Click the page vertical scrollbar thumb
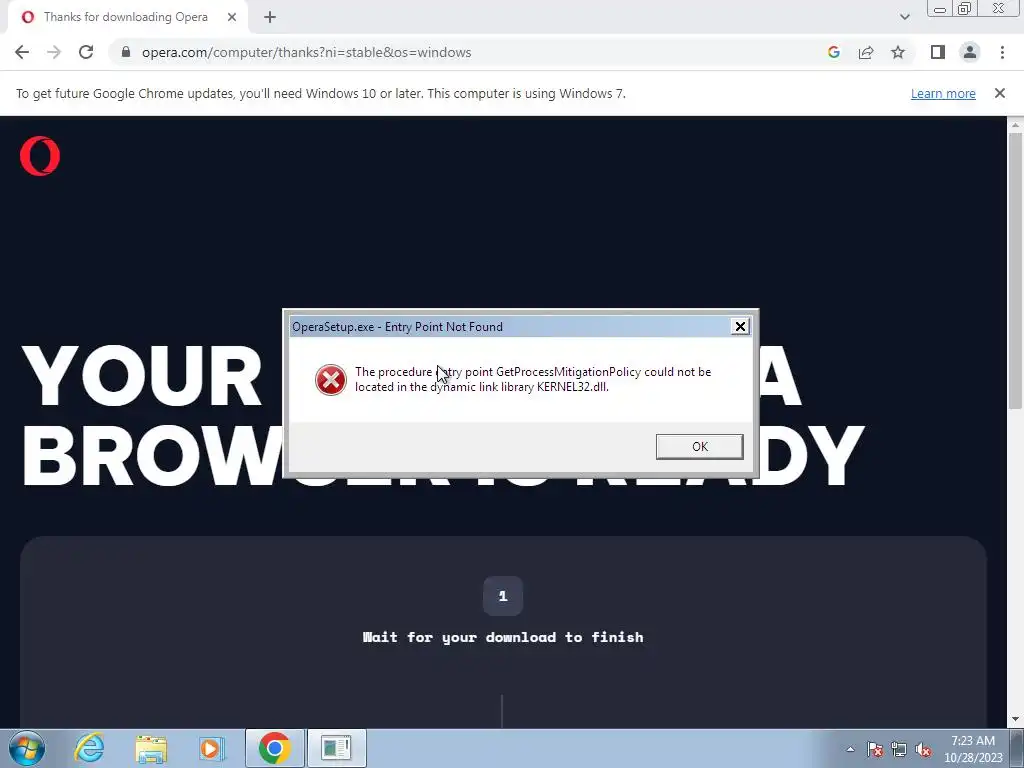The height and width of the screenshot is (768, 1024). (x=1015, y=271)
